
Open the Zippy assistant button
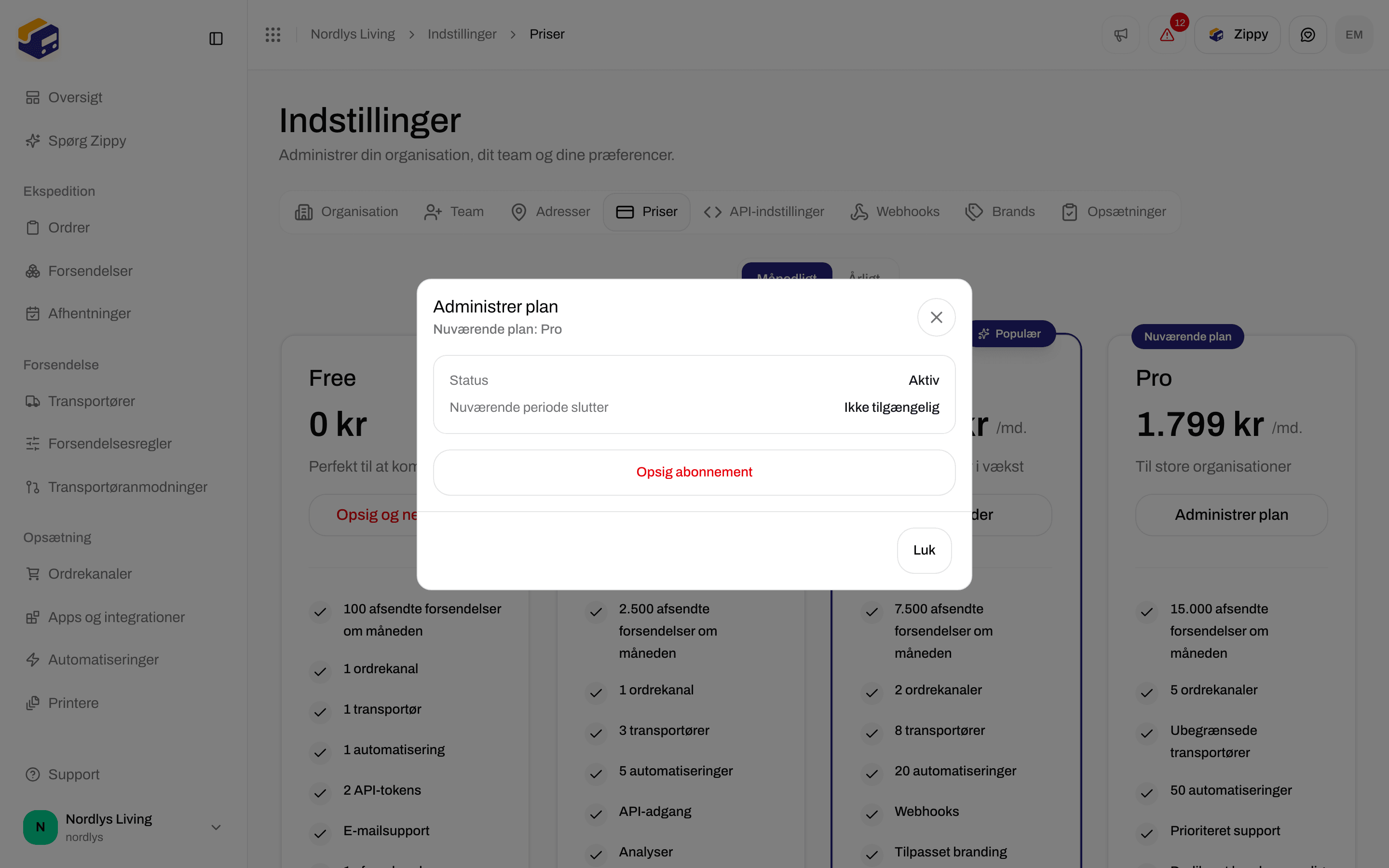[1238, 34]
